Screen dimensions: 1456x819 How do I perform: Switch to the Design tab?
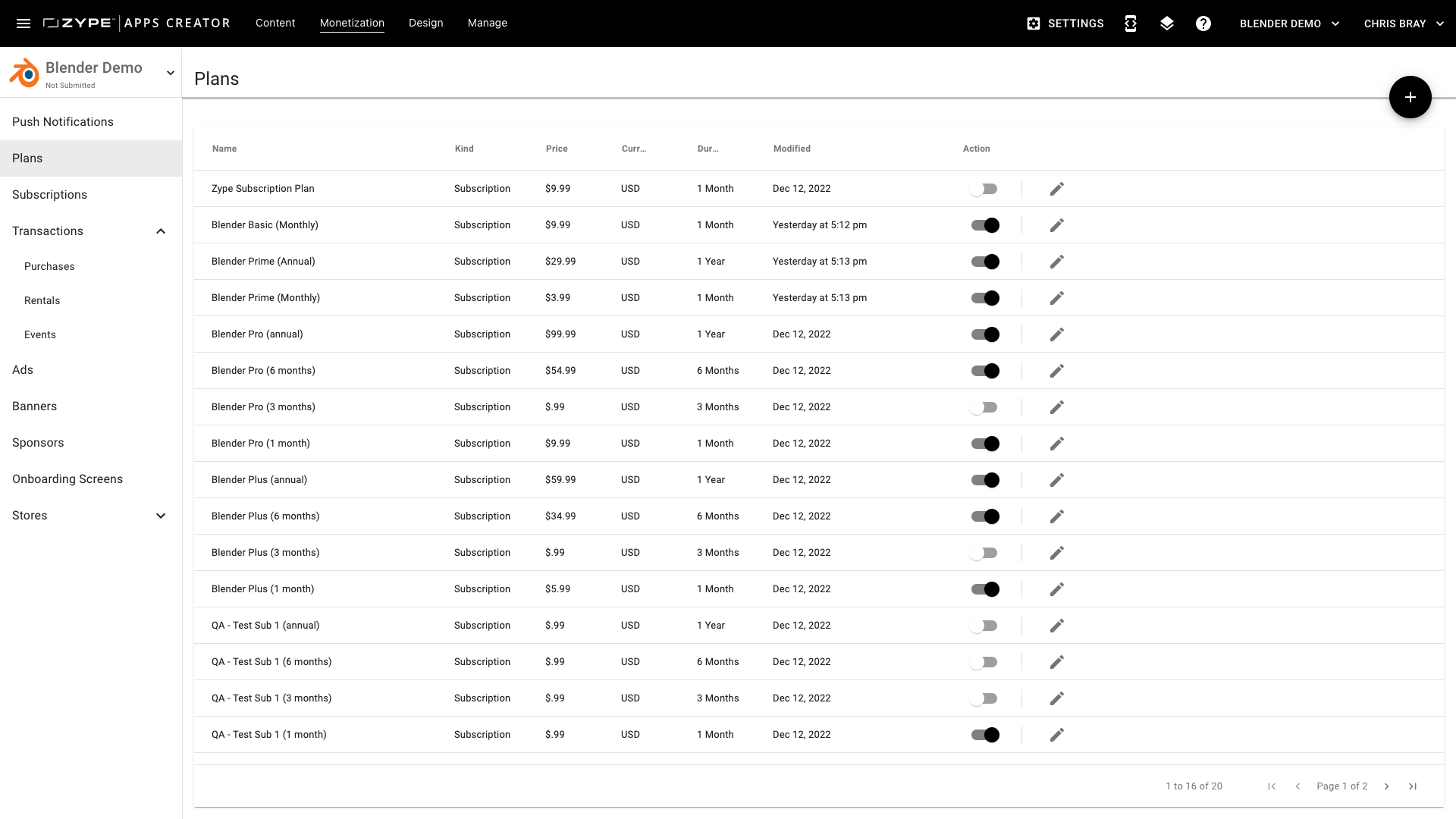click(x=425, y=23)
